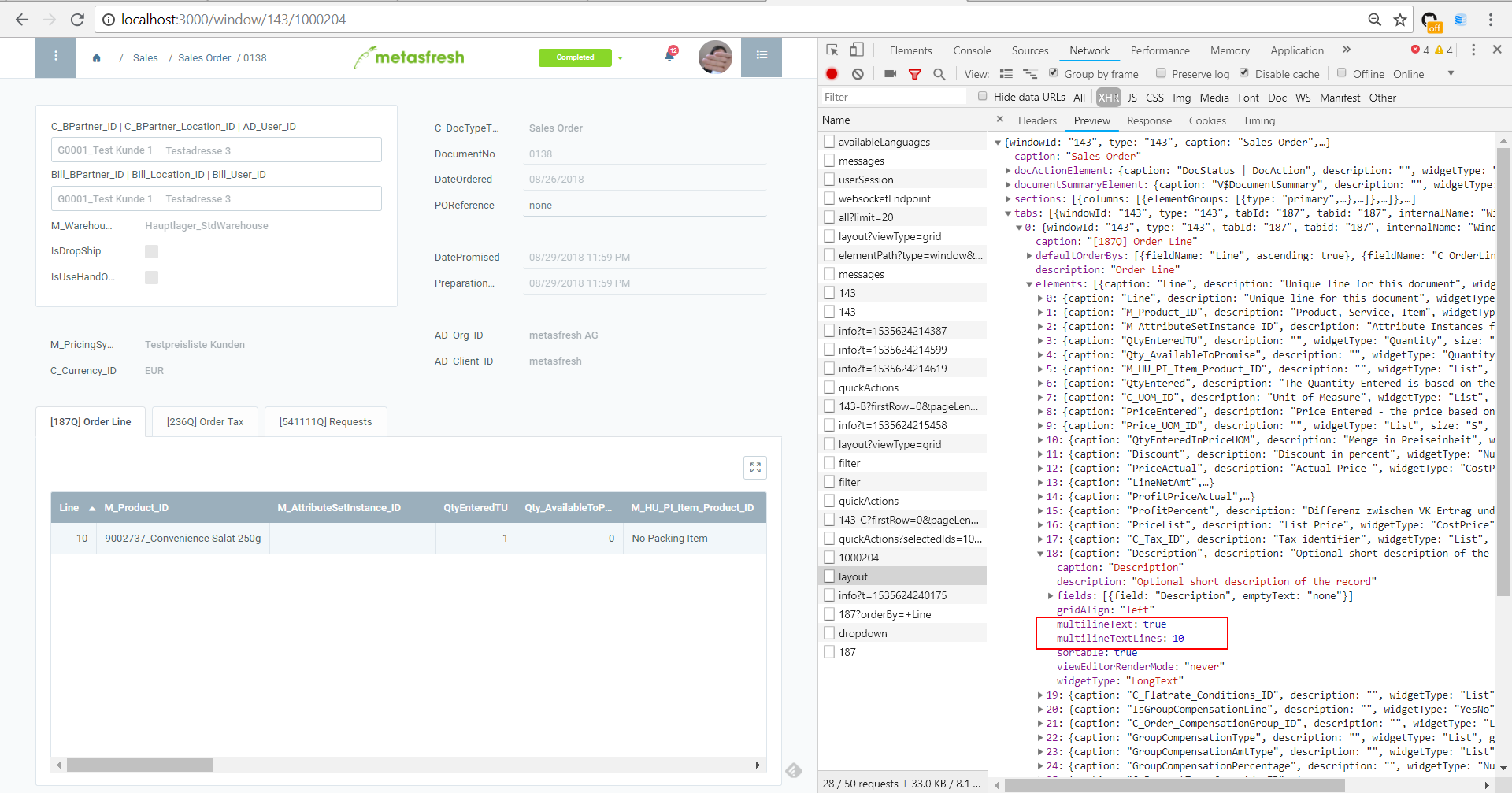Switch to the Response tab
The image size is (1512, 793).
[1149, 120]
